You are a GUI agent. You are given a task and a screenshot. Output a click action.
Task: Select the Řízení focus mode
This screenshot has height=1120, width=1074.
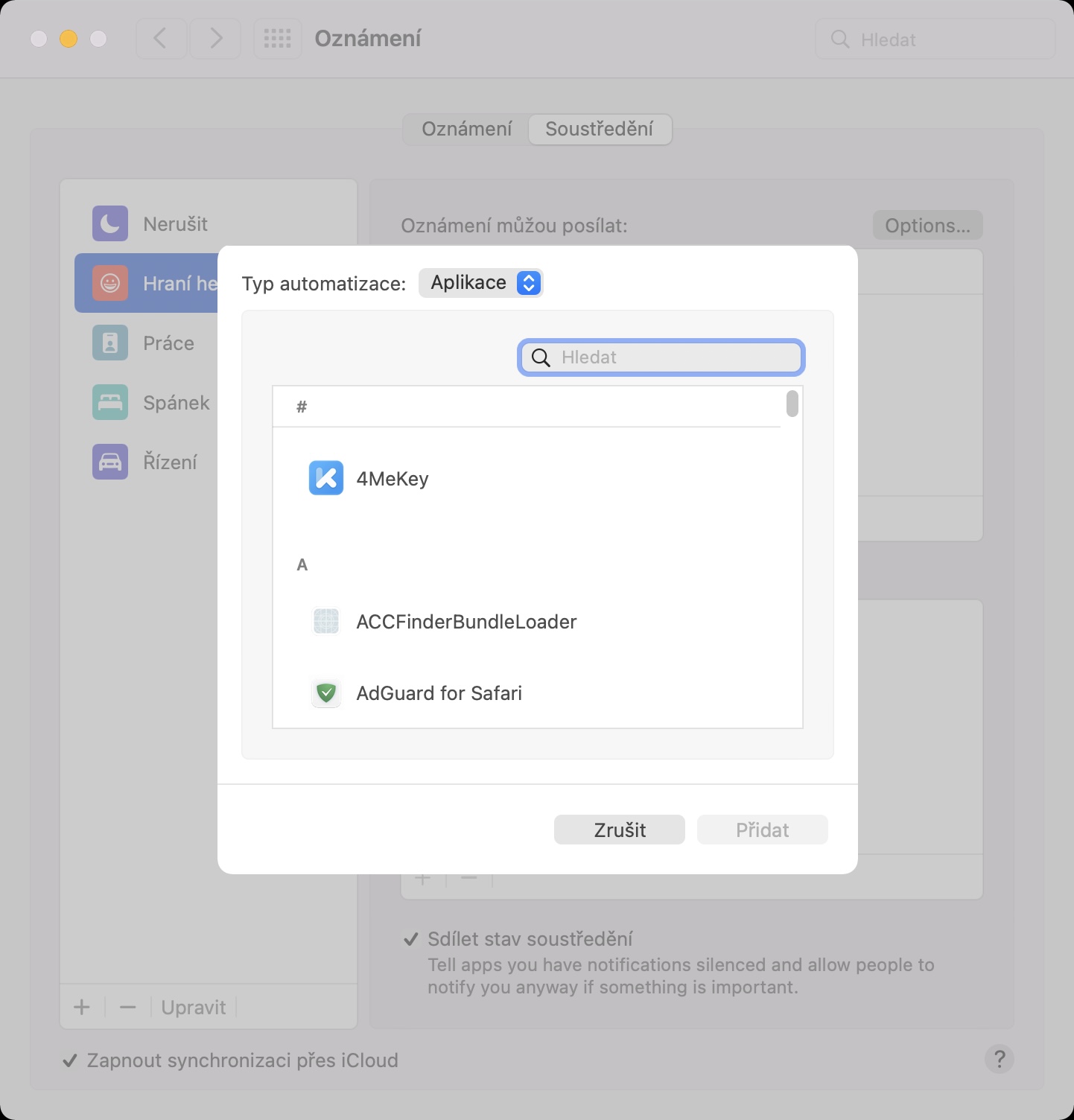[x=146, y=462]
